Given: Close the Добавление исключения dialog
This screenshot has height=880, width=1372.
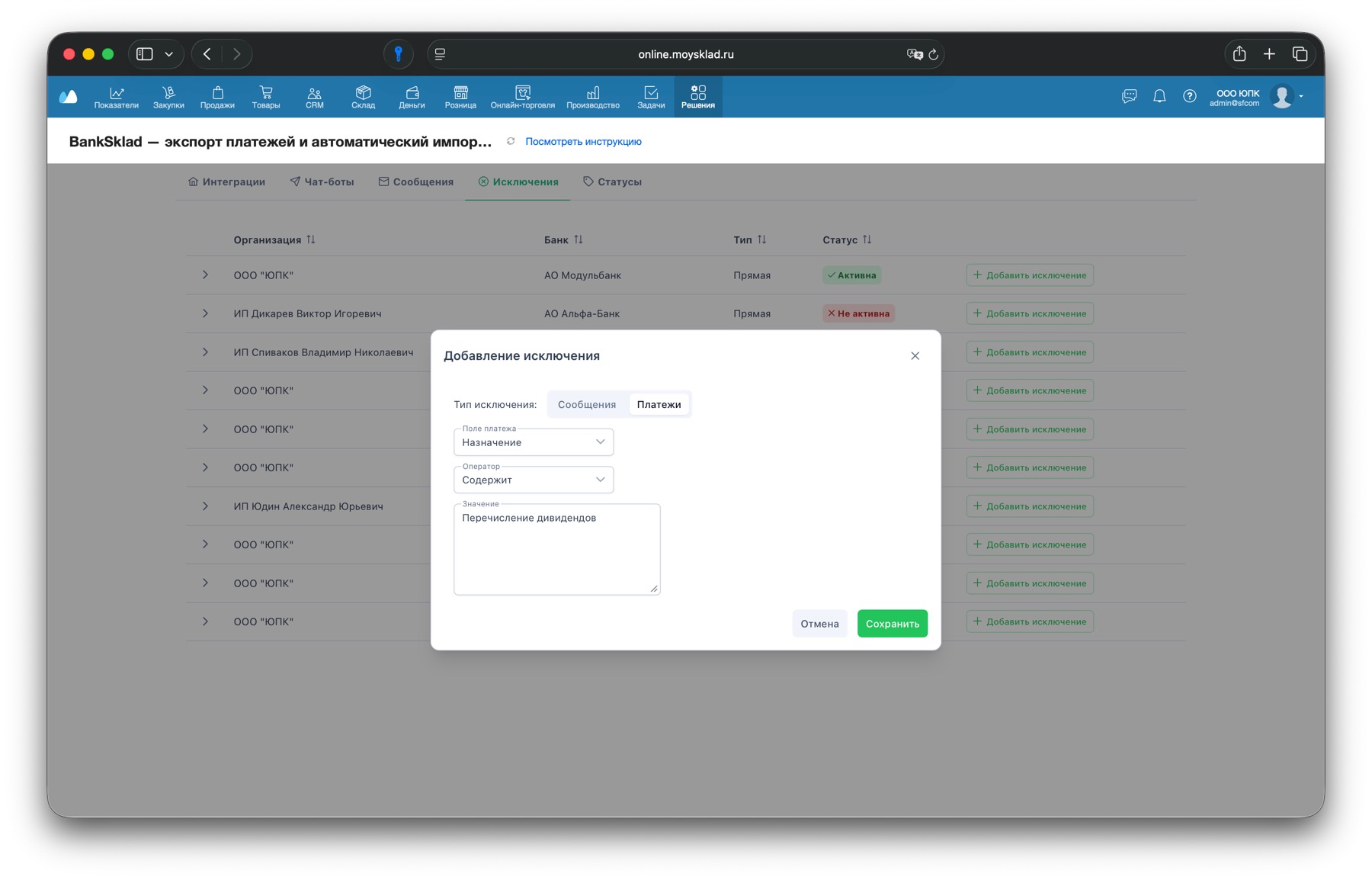Looking at the screenshot, I should point(915,356).
